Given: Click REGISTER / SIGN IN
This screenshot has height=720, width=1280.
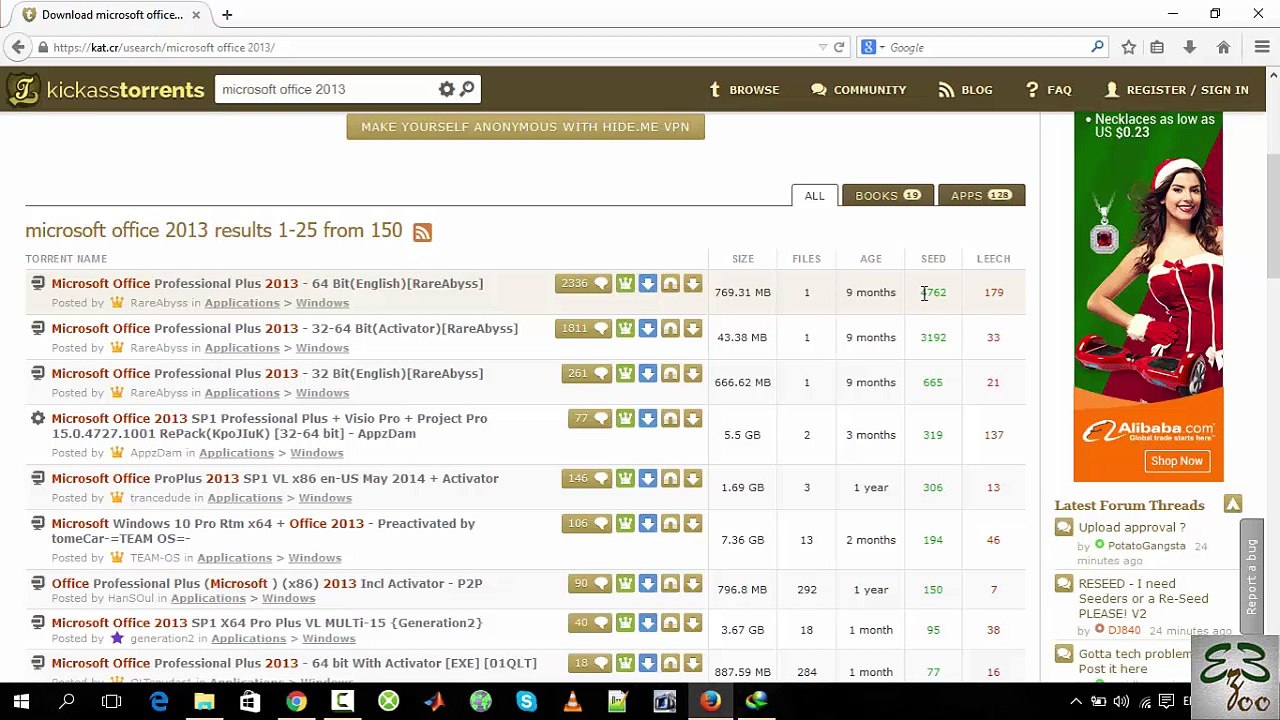Looking at the screenshot, I should click(x=1176, y=90).
